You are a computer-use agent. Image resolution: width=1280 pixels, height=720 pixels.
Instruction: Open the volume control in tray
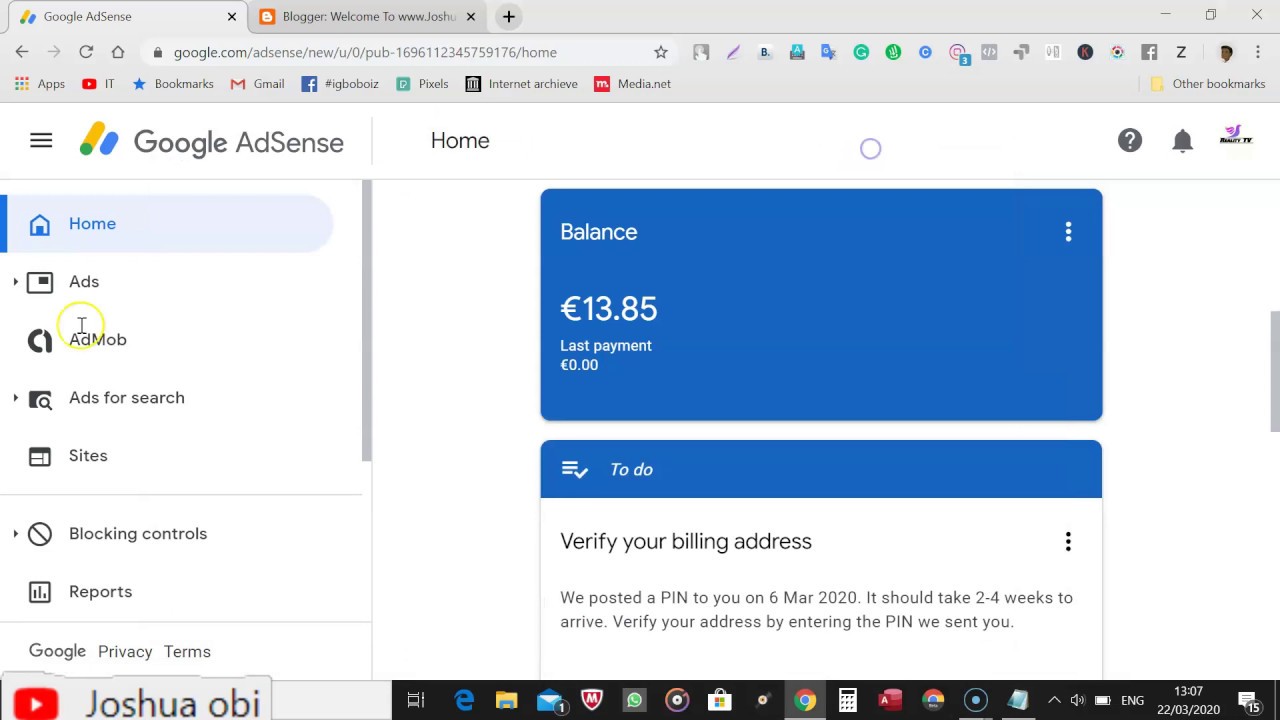coord(1077,700)
